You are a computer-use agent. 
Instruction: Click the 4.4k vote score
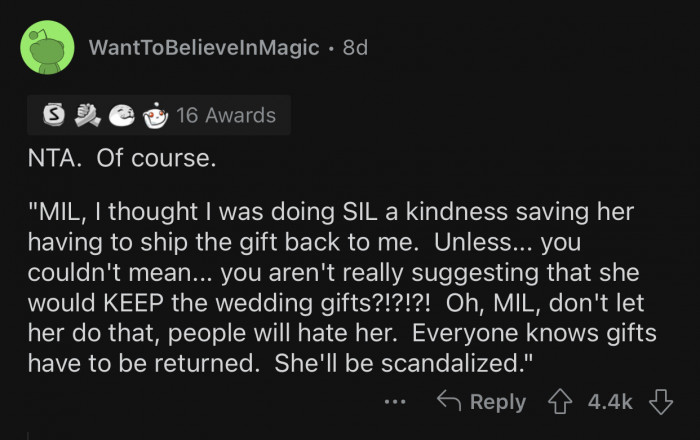click(610, 401)
